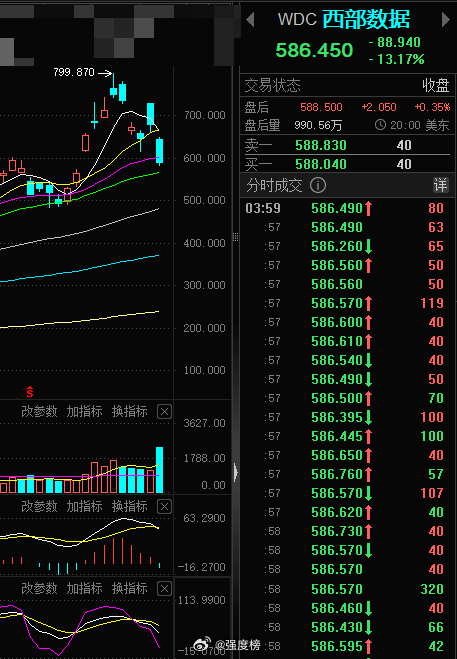Click the 113.9900 KDJ axis label
457x659 pixels.
(202, 600)
